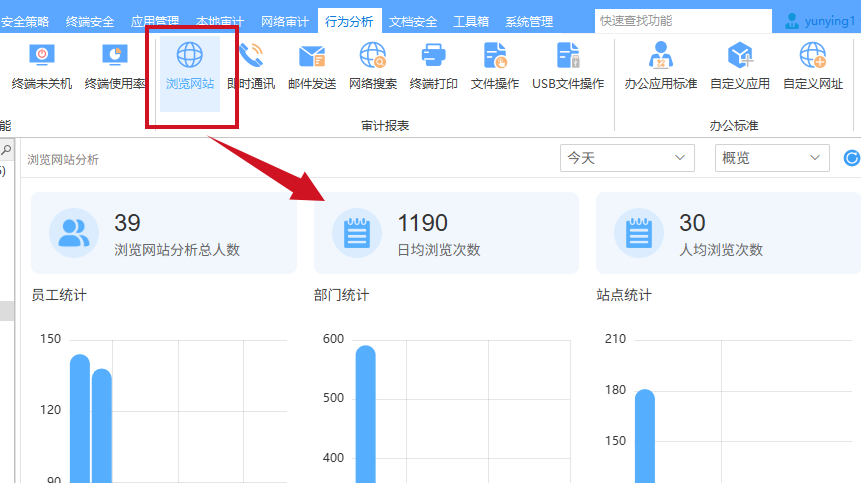The width and height of the screenshot is (861, 483).
Task: Open the 文件操作 icon
Action: click(495, 55)
